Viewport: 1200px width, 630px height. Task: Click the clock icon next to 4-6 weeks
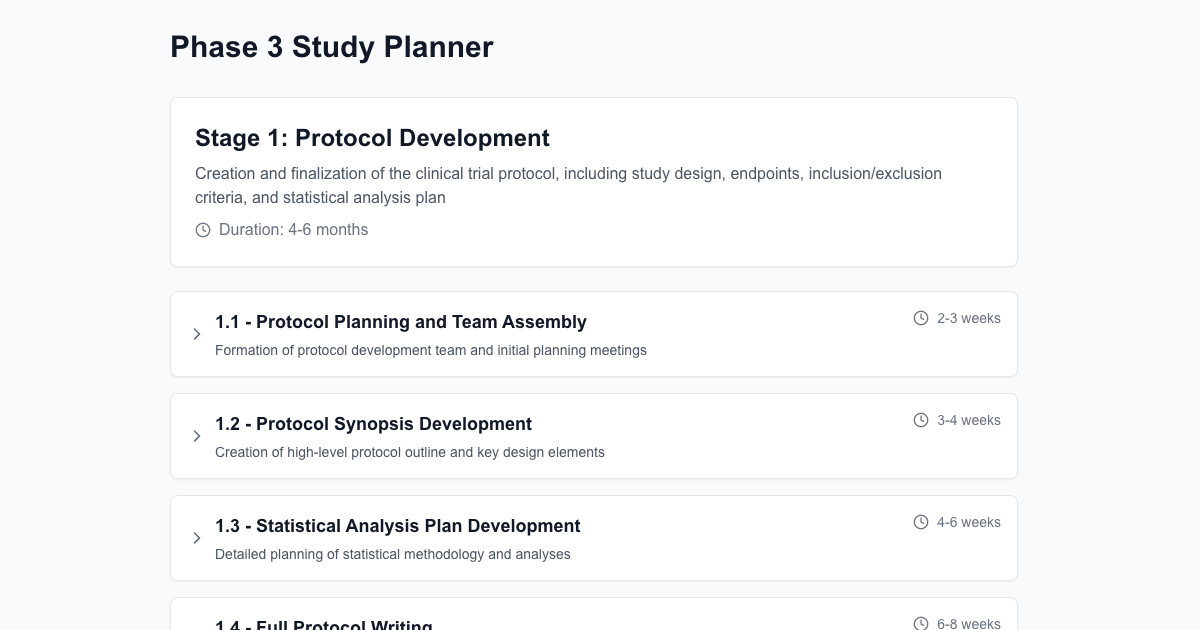[920, 522]
